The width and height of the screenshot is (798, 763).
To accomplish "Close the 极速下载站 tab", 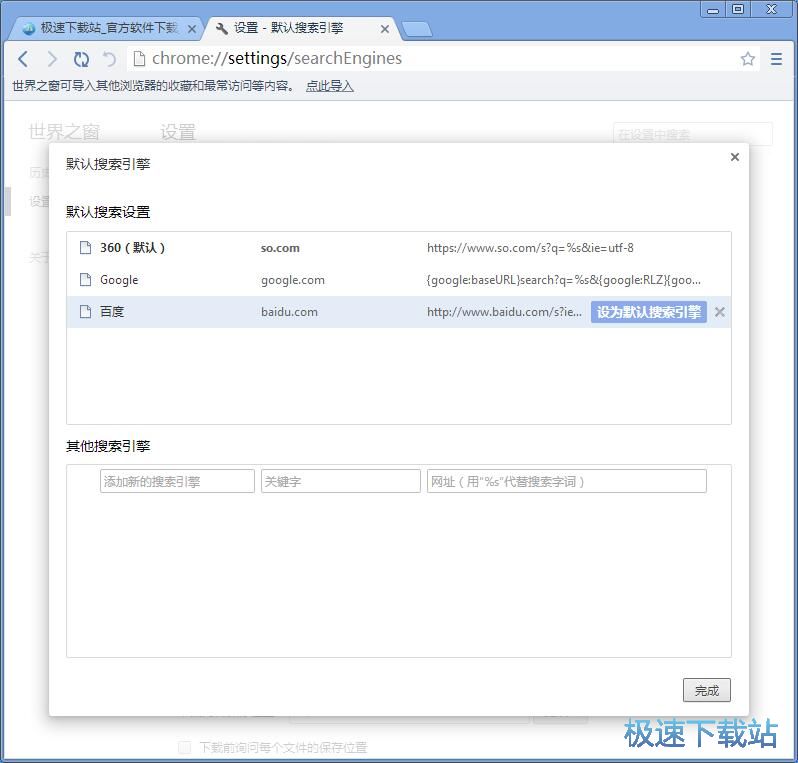I will 192,29.
